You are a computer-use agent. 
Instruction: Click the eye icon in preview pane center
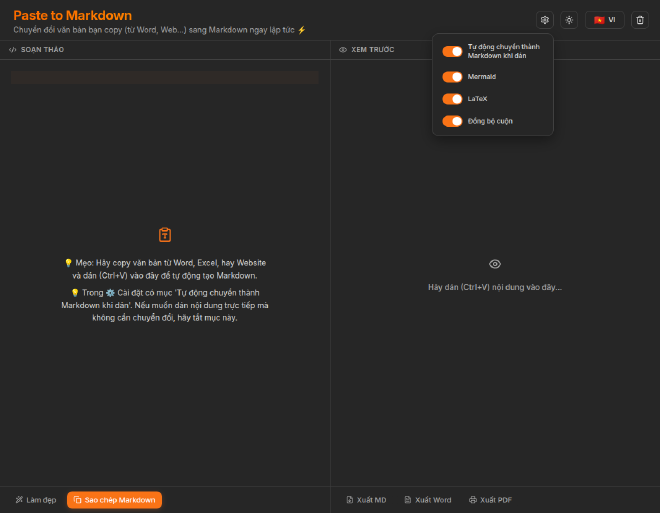pyautogui.click(x=495, y=264)
